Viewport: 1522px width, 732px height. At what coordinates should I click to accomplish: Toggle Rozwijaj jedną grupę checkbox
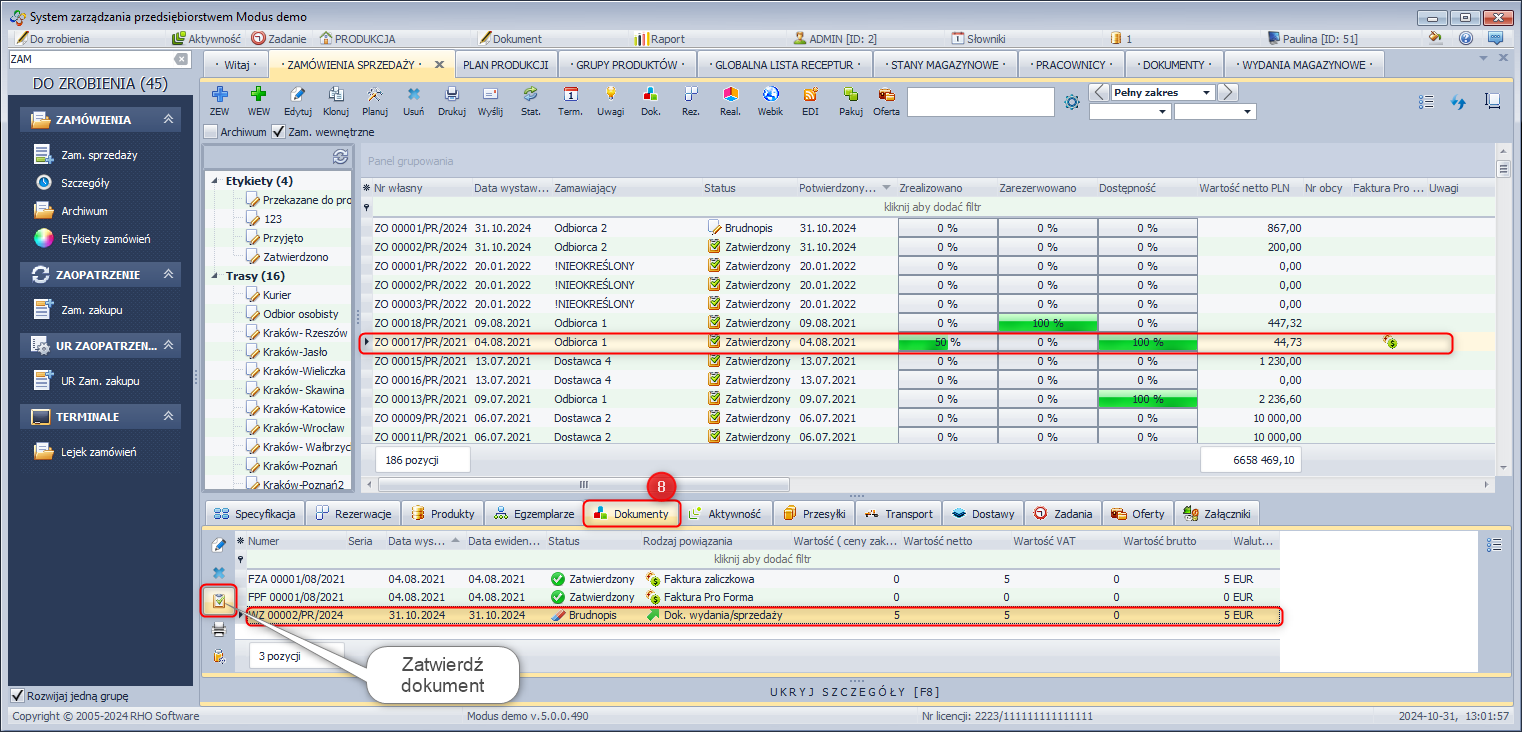click(x=17, y=696)
